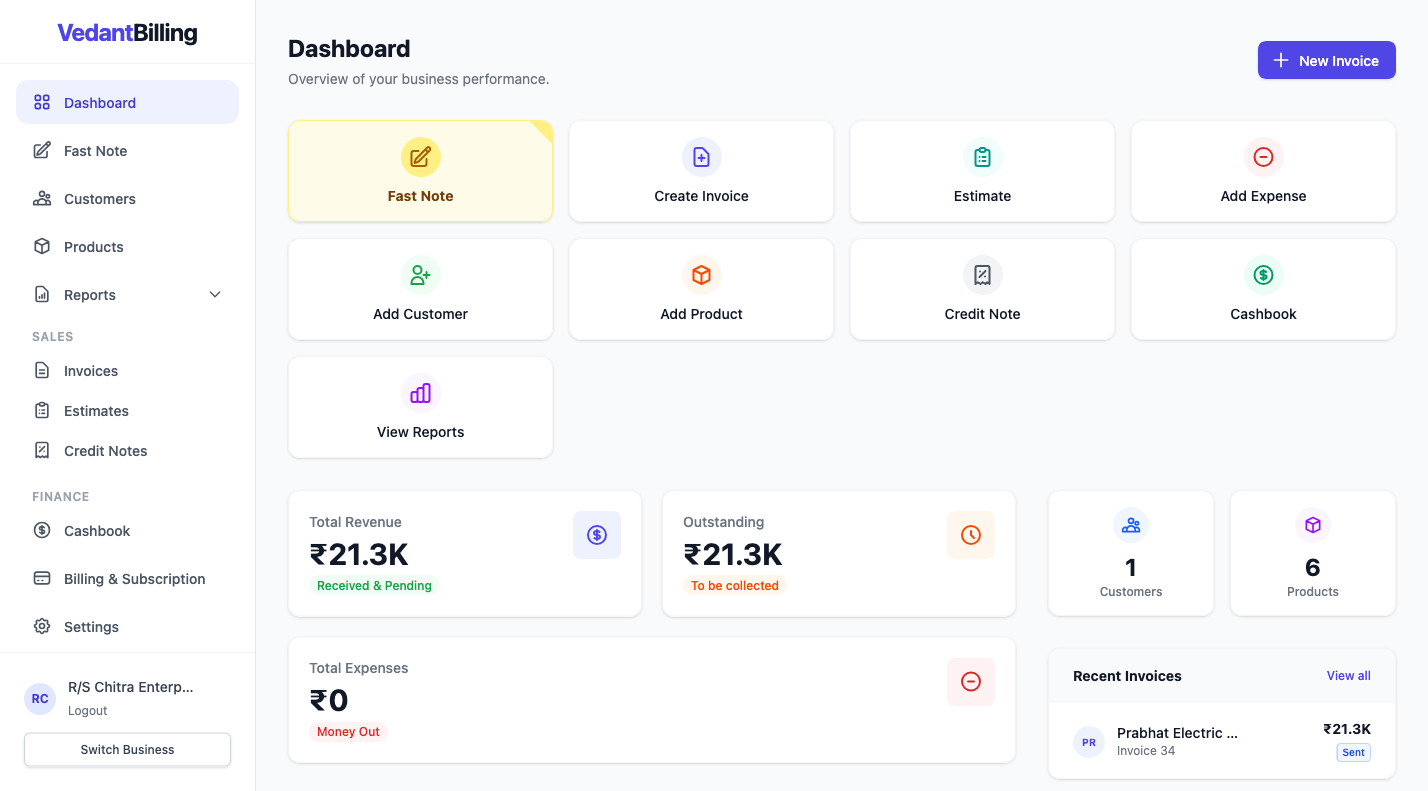
Task: Collapse the Estimates entry under Sales
Action: 95,410
